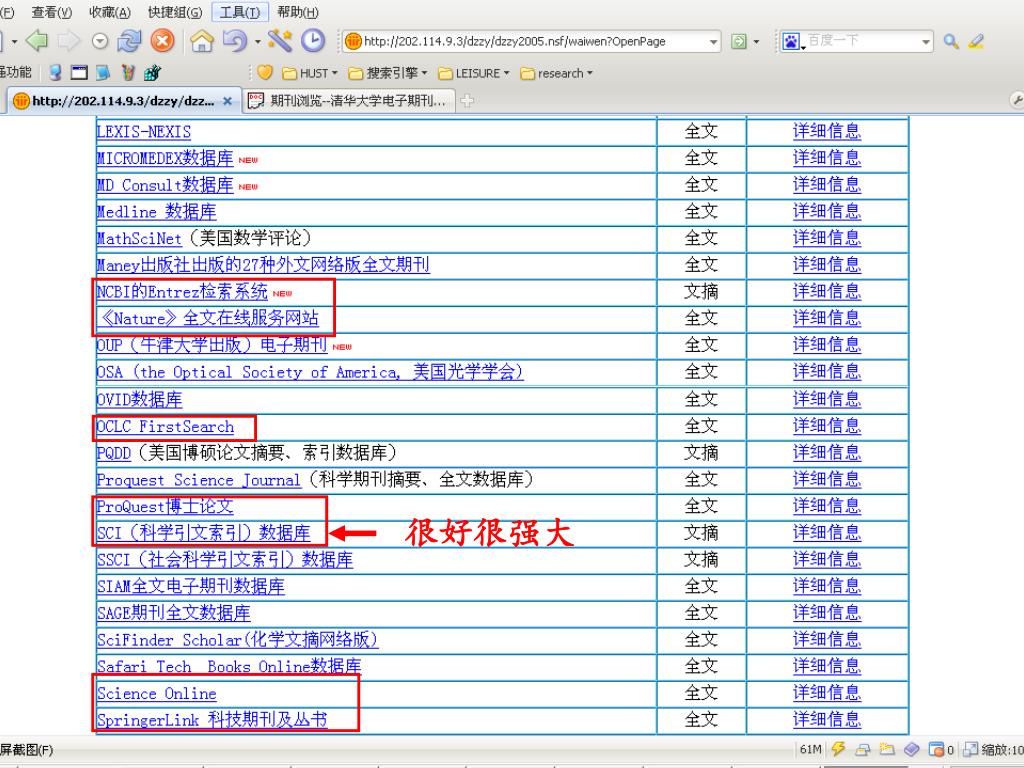Open the PQDD link
The width and height of the screenshot is (1024, 768).
[114, 453]
